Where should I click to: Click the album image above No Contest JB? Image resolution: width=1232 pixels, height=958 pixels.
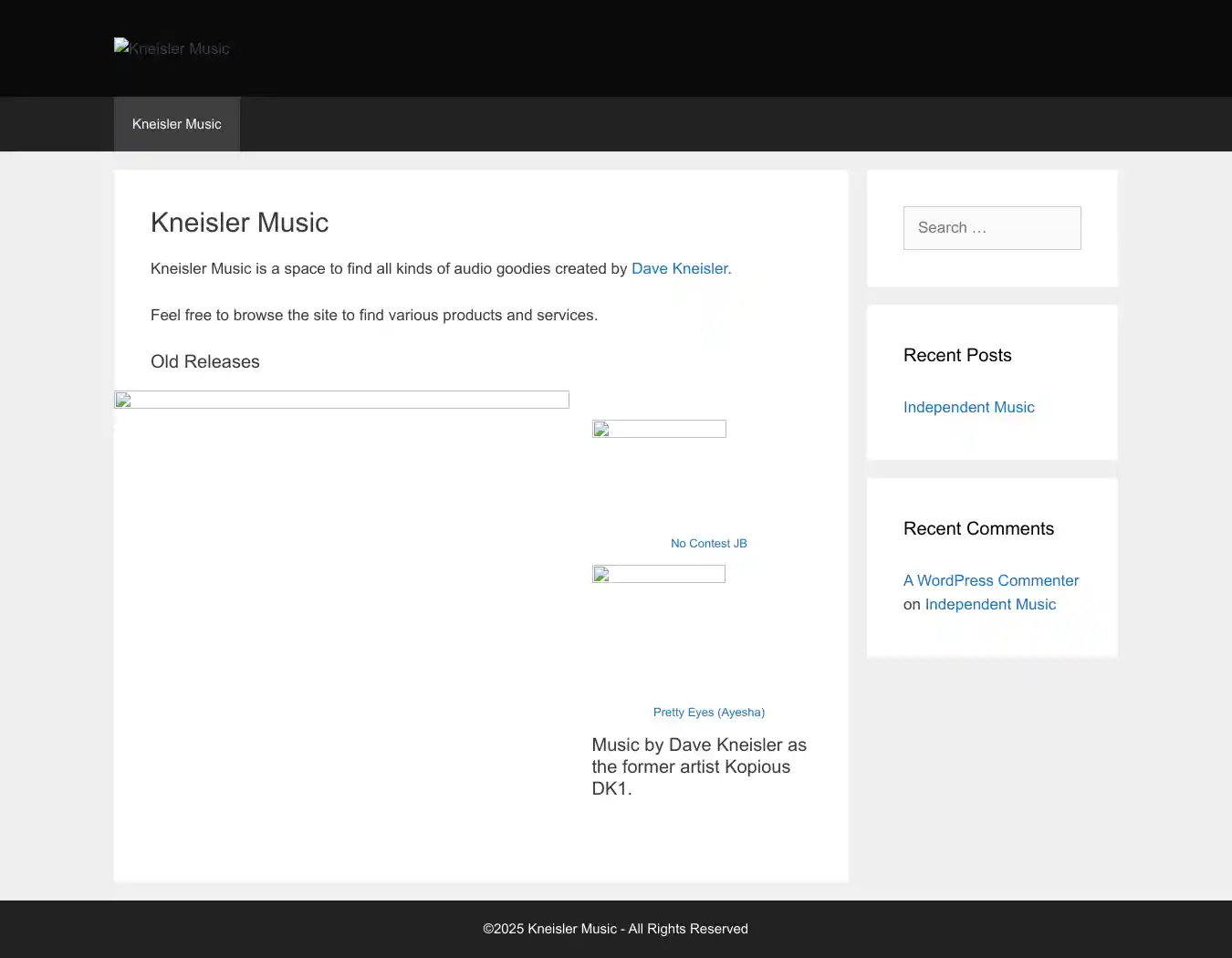point(659,429)
